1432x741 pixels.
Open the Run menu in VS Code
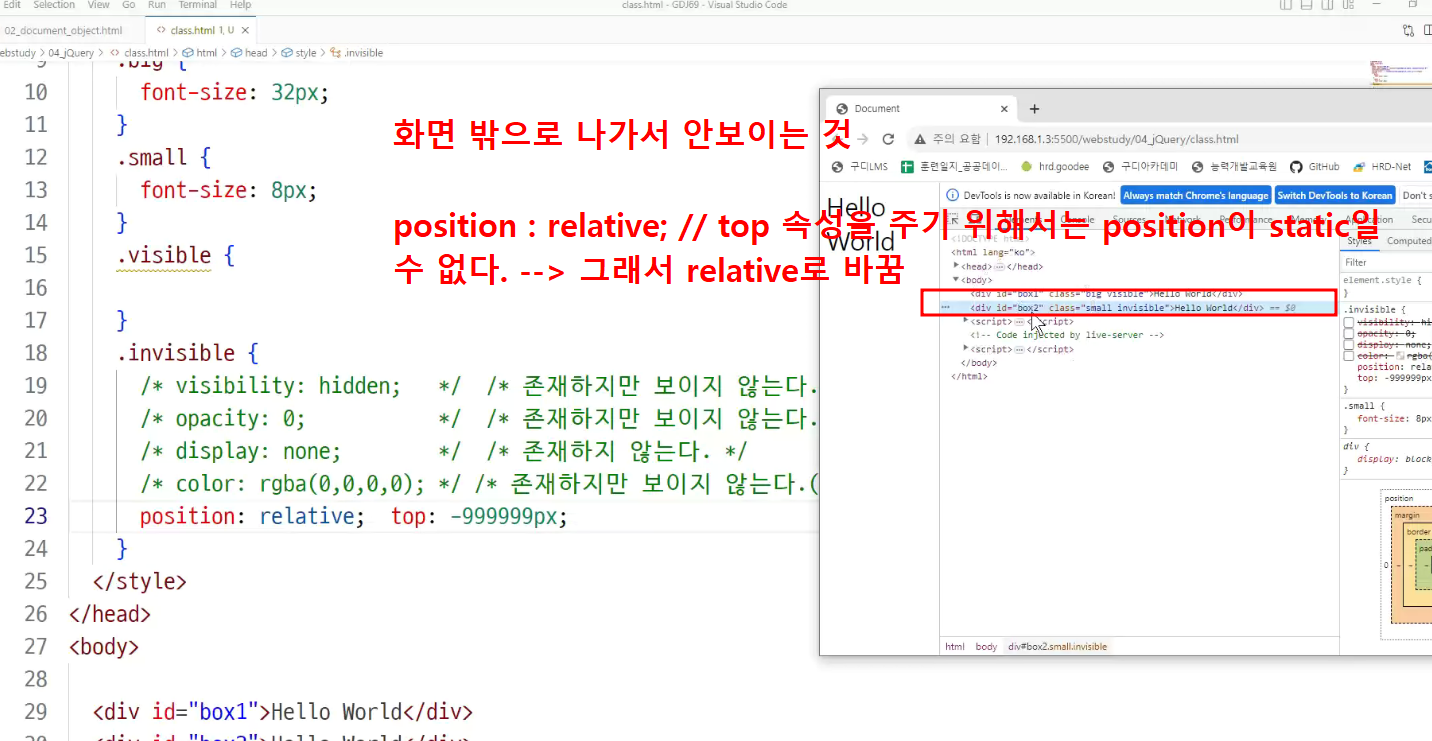(x=157, y=5)
